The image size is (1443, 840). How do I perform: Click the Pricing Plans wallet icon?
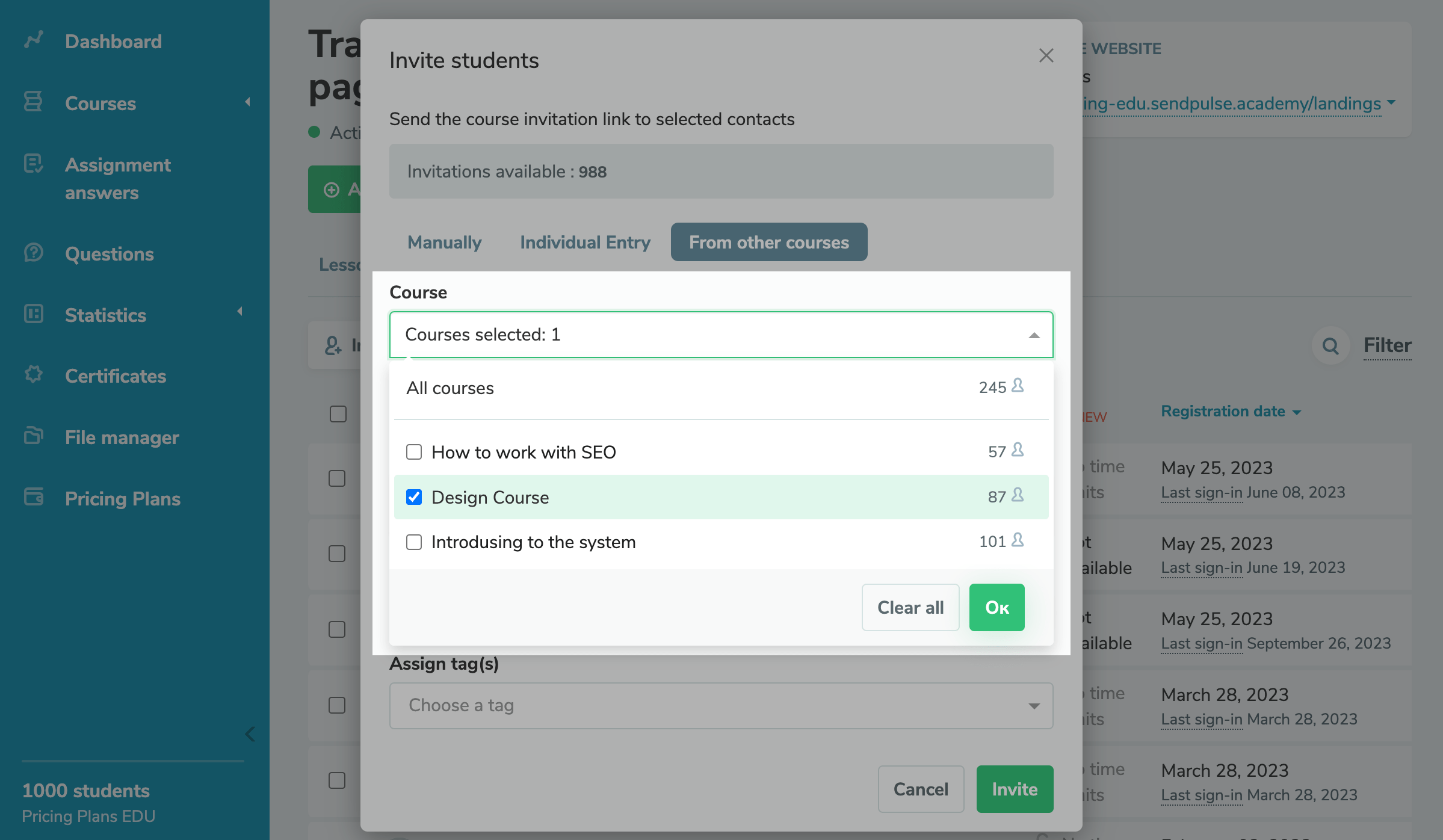point(34,498)
